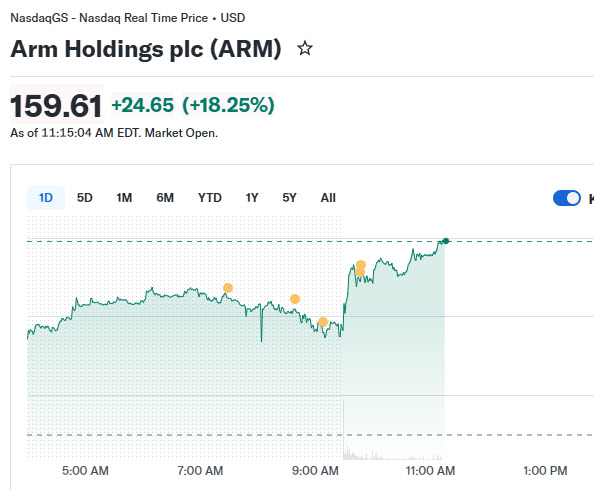The image size is (594, 490).
Task: Show the All time chart range
Action: (328, 198)
